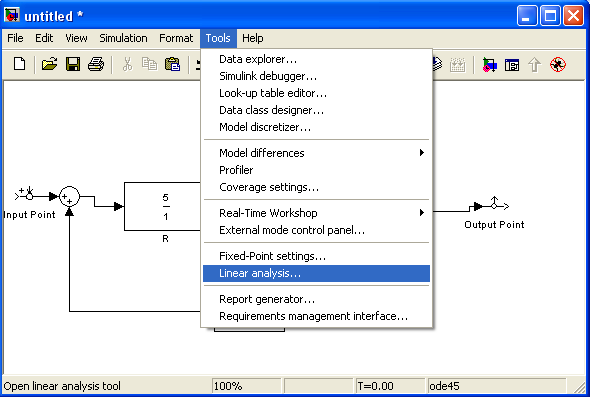Click the New model toolbar icon
590x397 pixels.
19,64
